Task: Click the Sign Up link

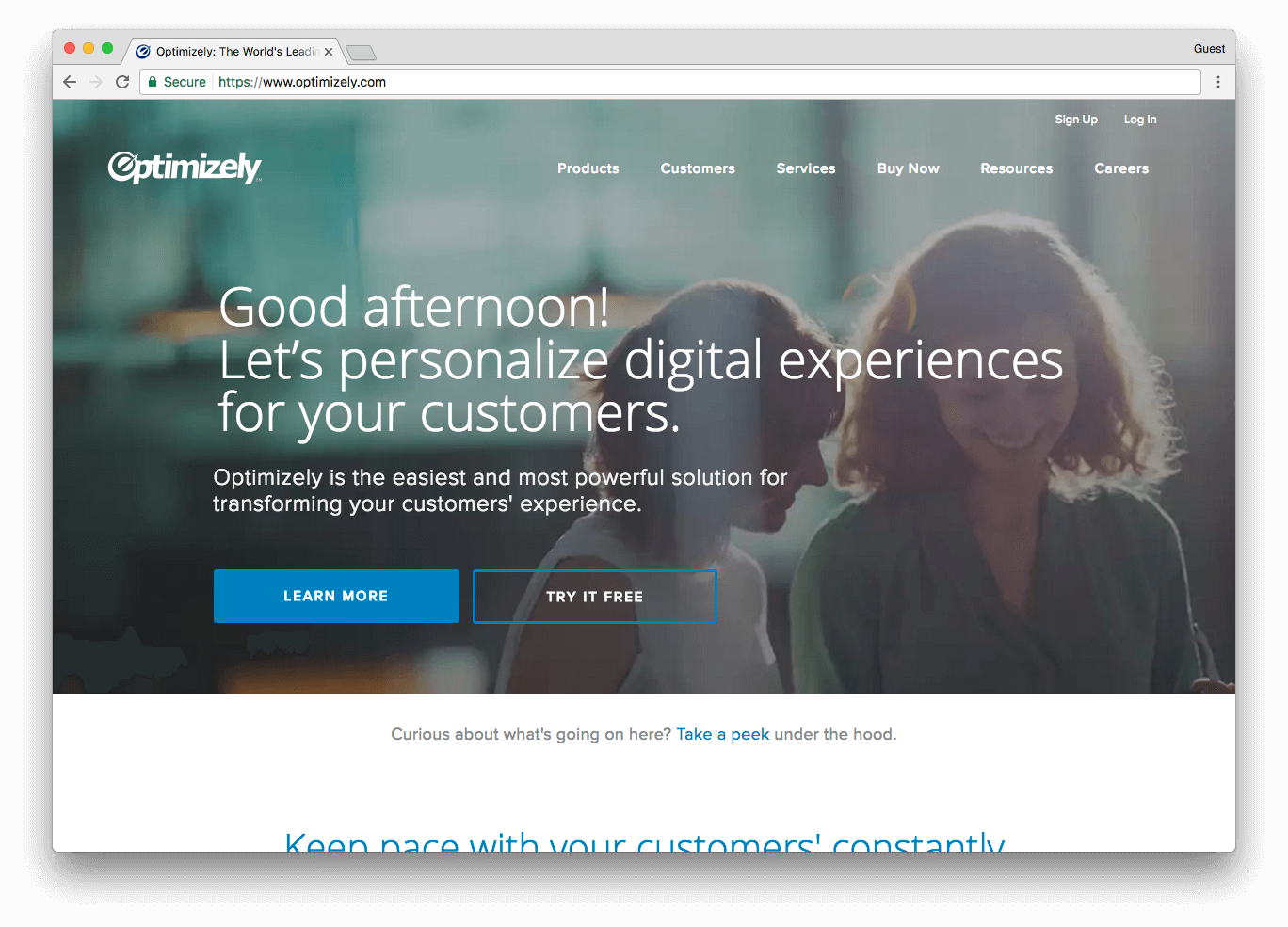Action: click(1076, 120)
